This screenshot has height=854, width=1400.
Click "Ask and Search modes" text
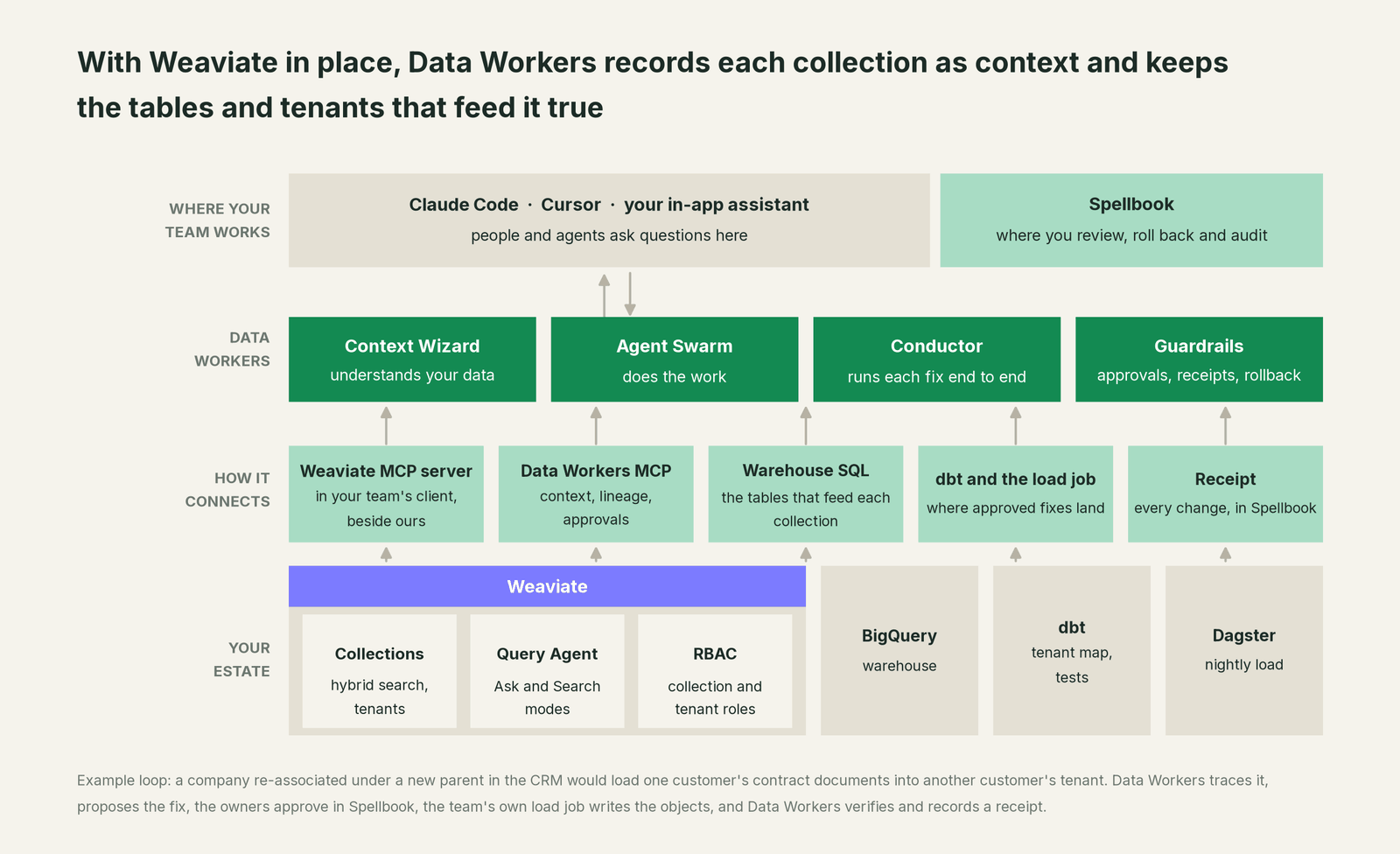coord(547,697)
